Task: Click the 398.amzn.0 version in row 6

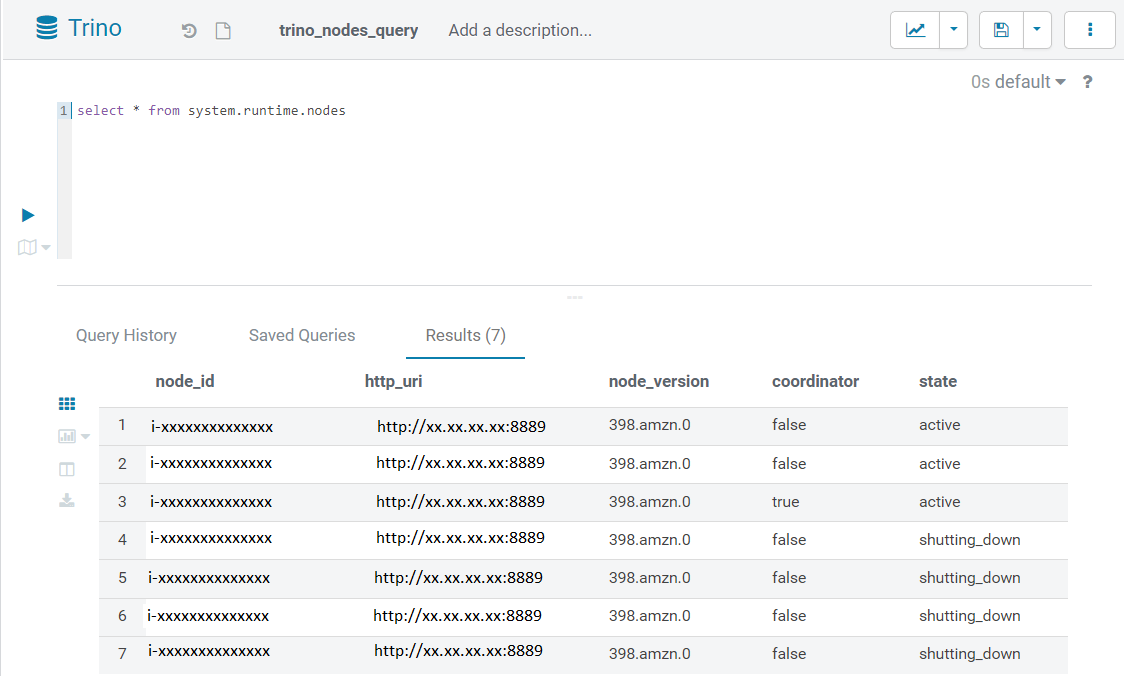Action: [649, 616]
